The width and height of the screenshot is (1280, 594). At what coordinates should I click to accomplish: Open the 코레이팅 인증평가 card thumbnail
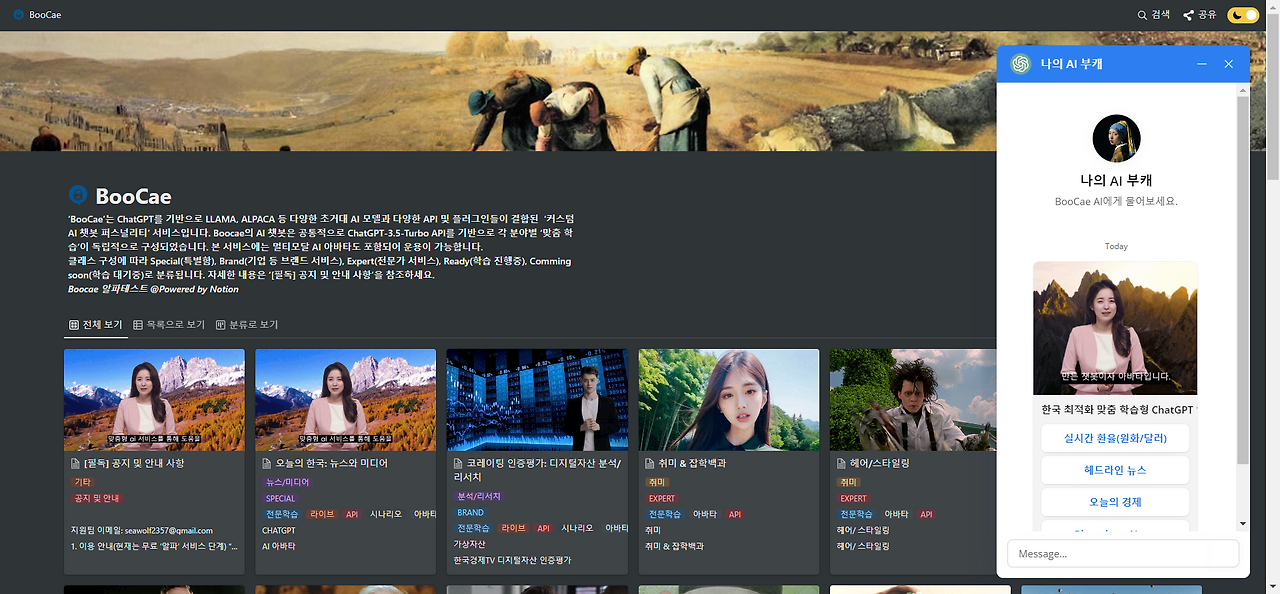(537, 400)
